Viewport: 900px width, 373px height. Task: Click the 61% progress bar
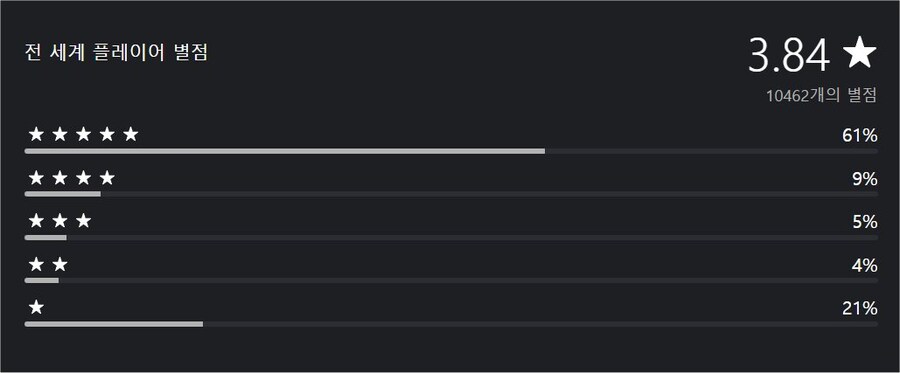point(451,151)
